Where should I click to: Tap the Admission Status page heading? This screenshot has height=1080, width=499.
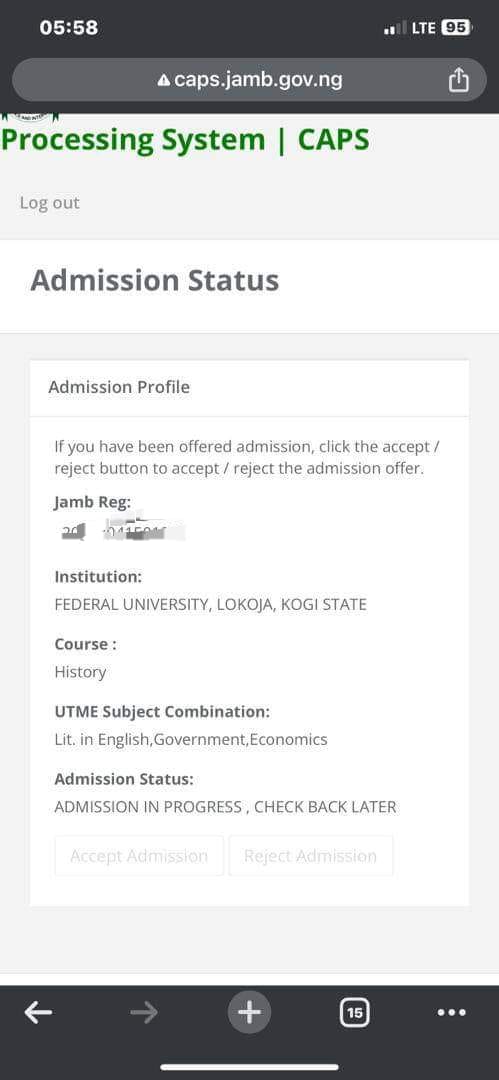(x=154, y=280)
